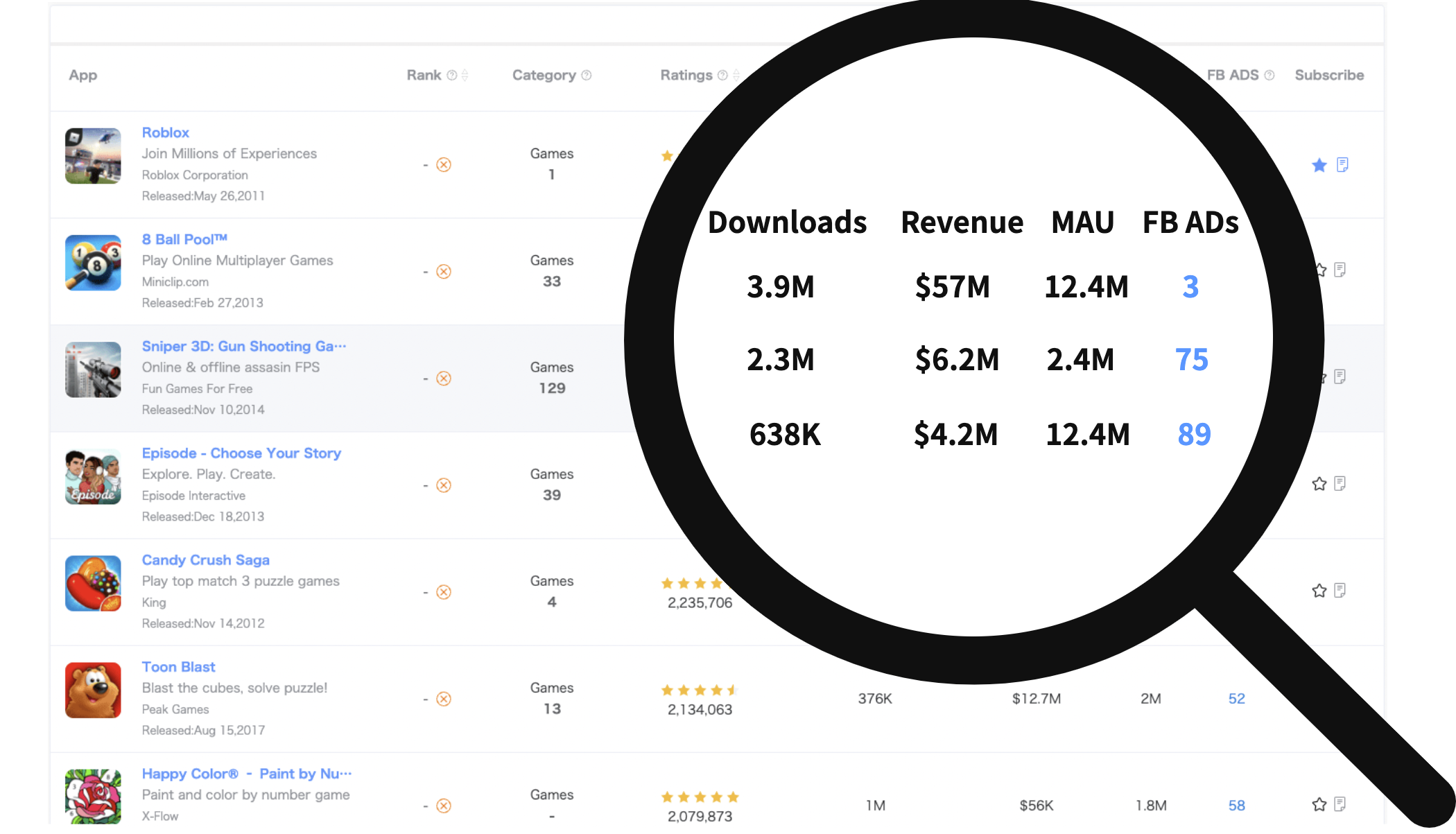Screen dimensions: 1456x834
Task: Click Happy Color's five-star rating
Action: [x=700, y=797]
